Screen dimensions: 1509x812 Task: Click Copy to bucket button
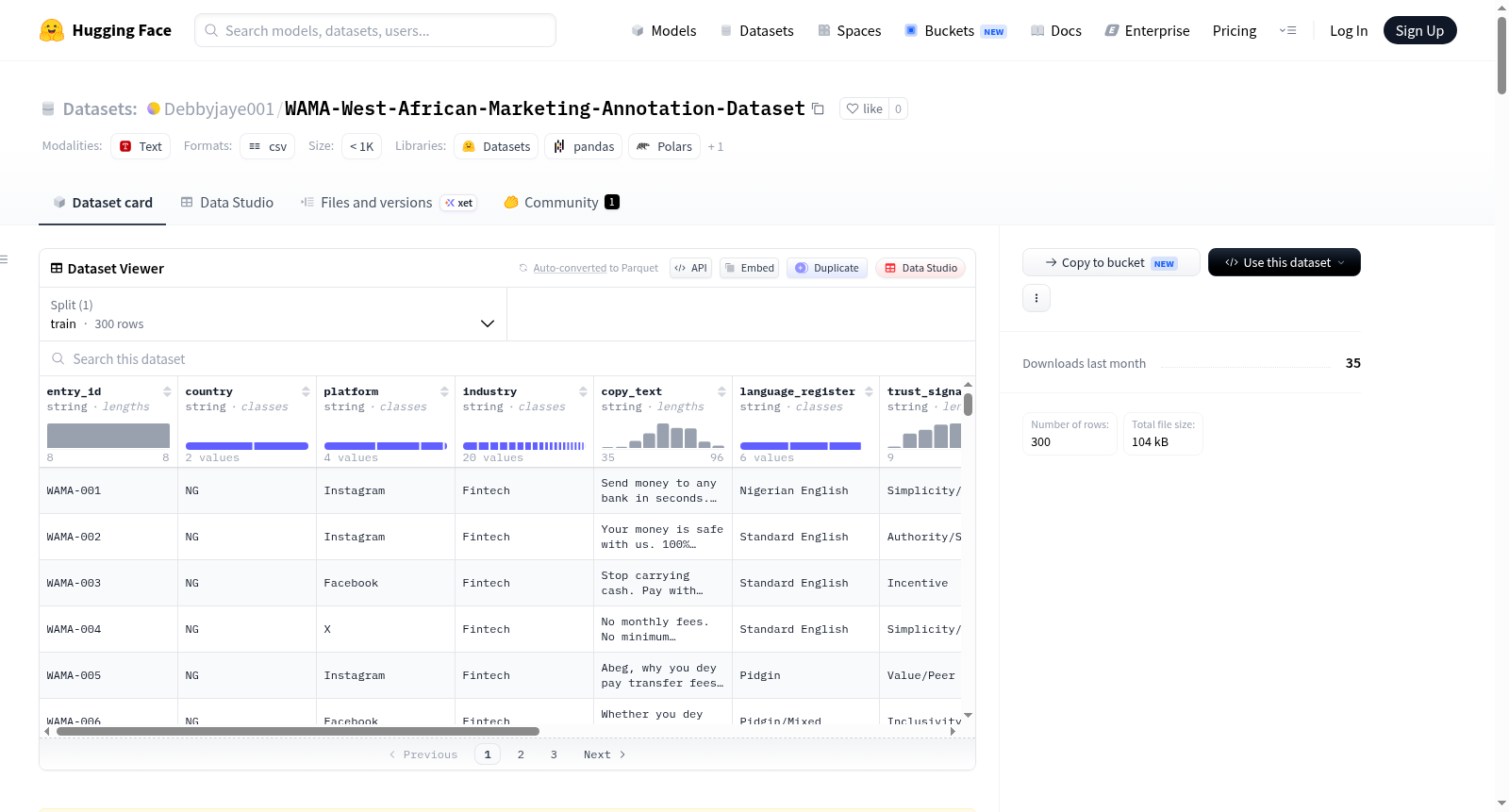click(1111, 262)
